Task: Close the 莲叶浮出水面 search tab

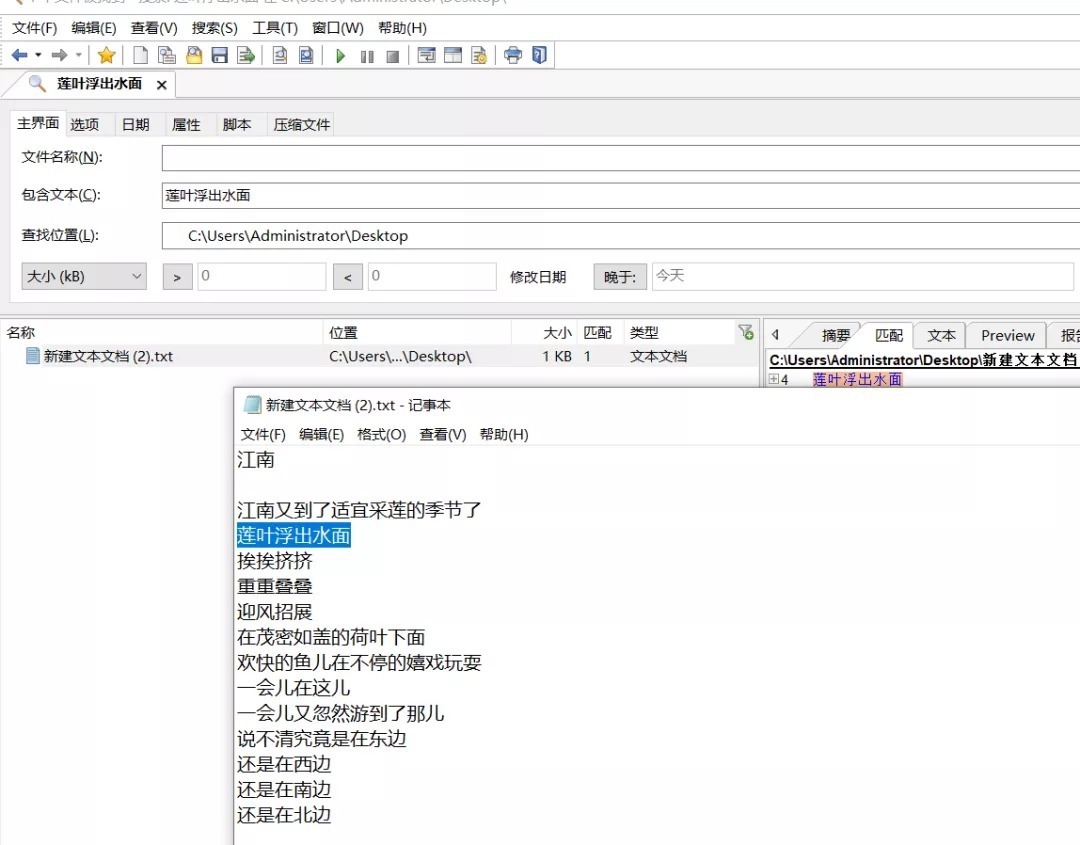Action: (161, 85)
